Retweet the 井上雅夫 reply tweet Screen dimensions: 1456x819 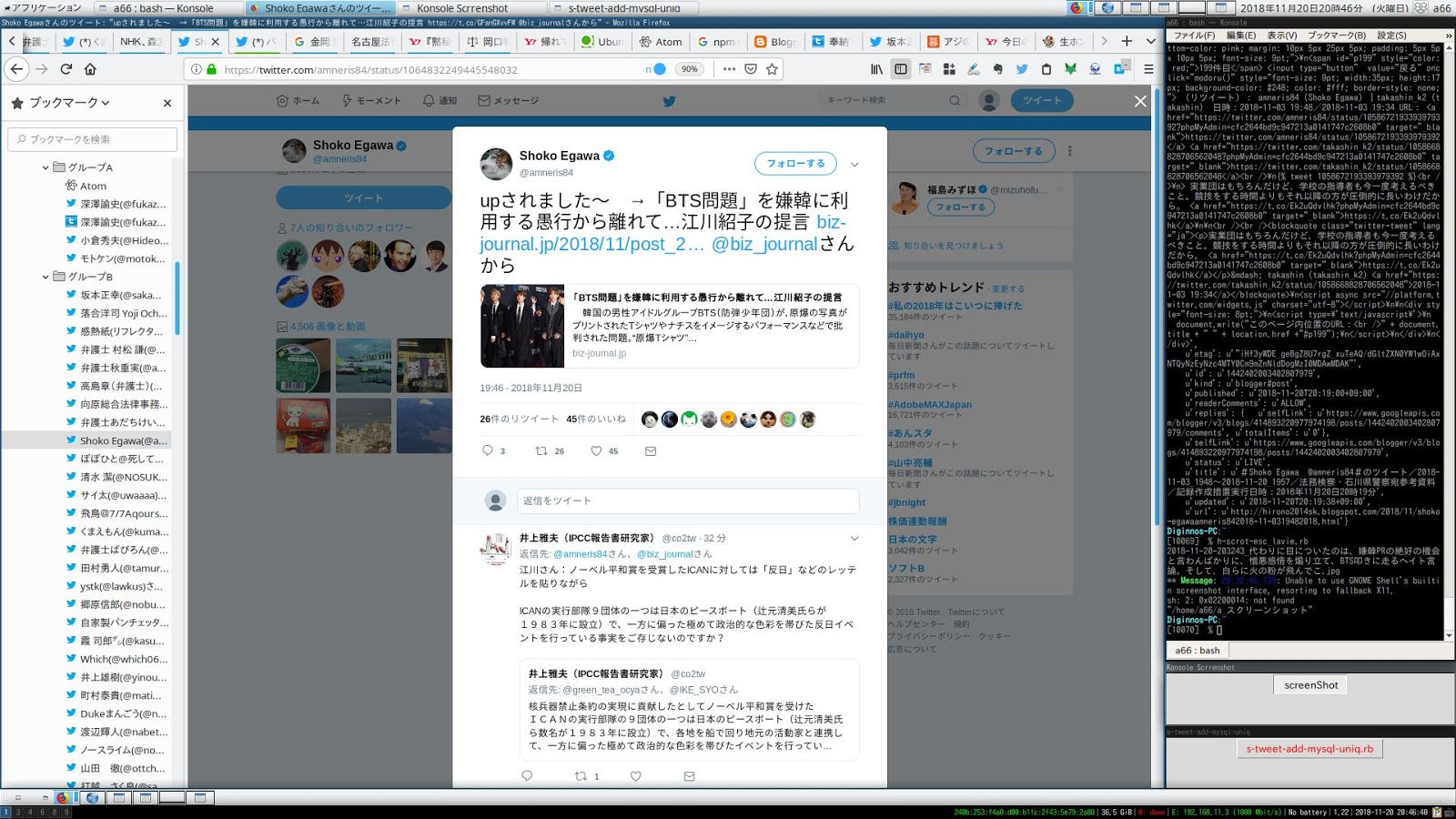pos(581,776)
